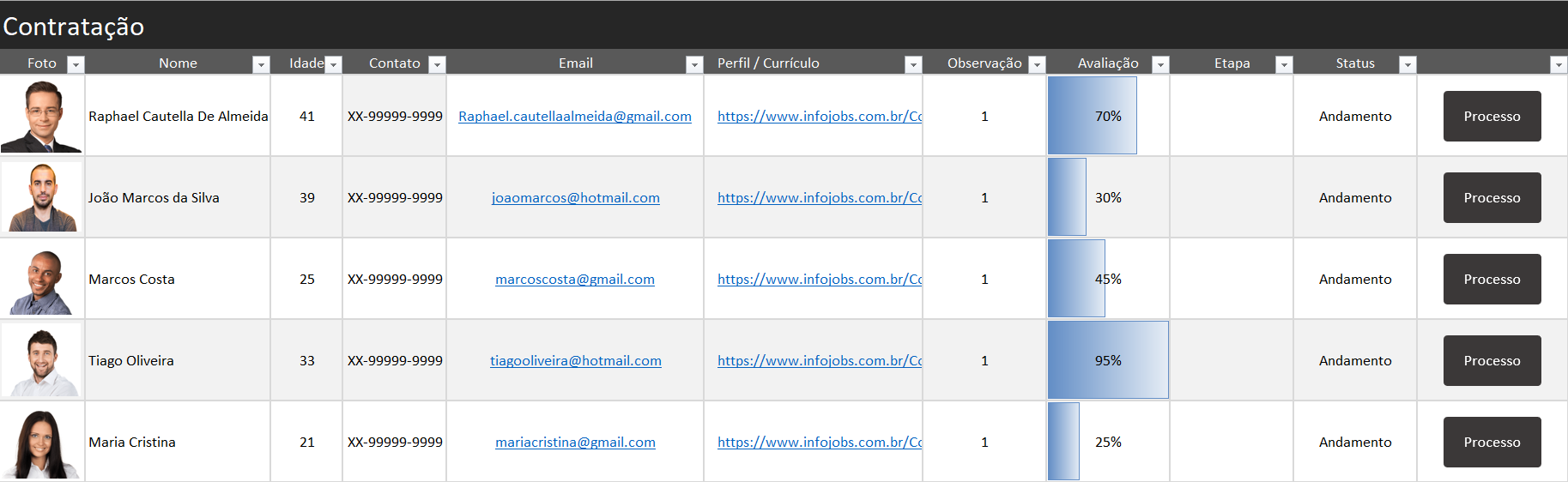Click the photo in Raphael Cautella's row
1568x482 pixels.
pos(41,117)
